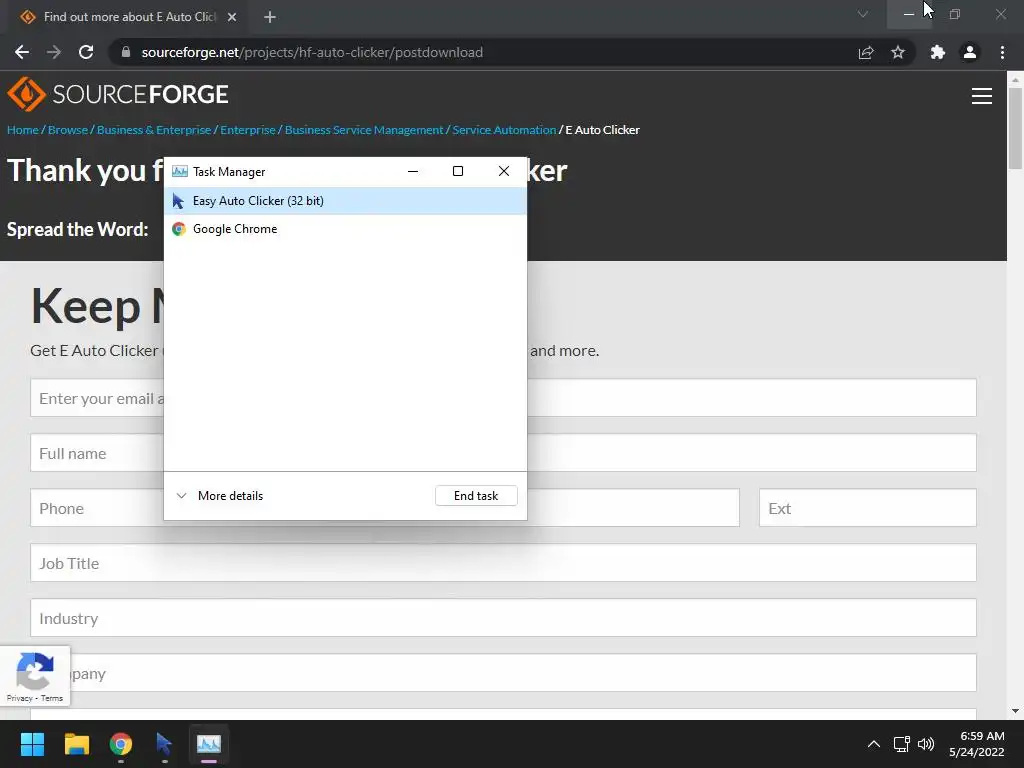Viewport: 1024px width, 768px height.
Task: Click the volume speaker tray icon
Action: [x=926, y=744]
